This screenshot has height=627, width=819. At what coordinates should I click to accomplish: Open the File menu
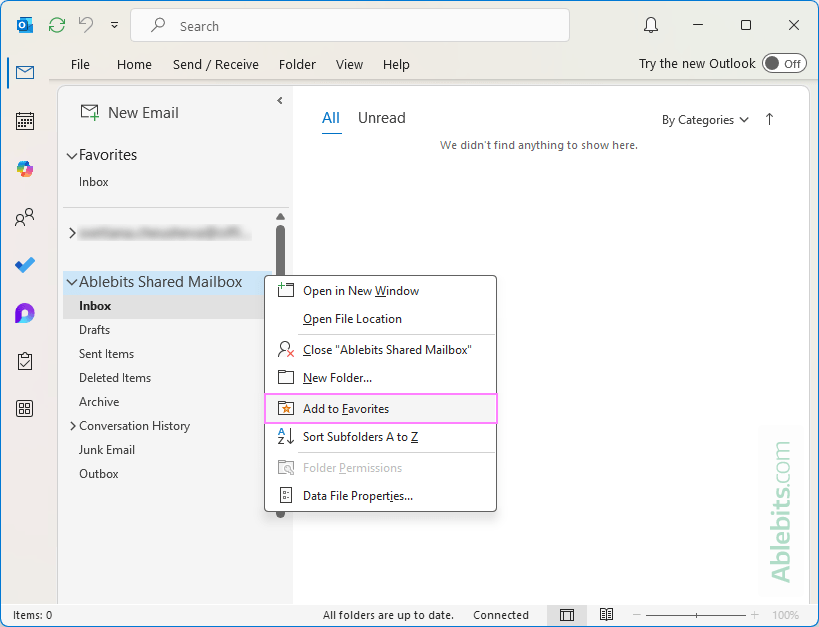tap(80, 64)
